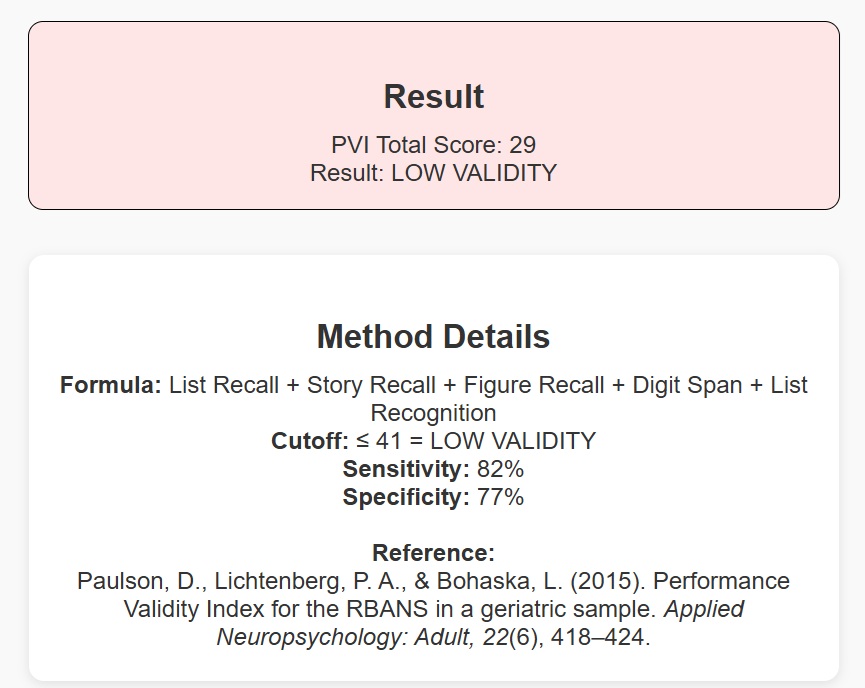865x688 pixels.
Task: Click the Method Details heading
Action: coord(433,337)
